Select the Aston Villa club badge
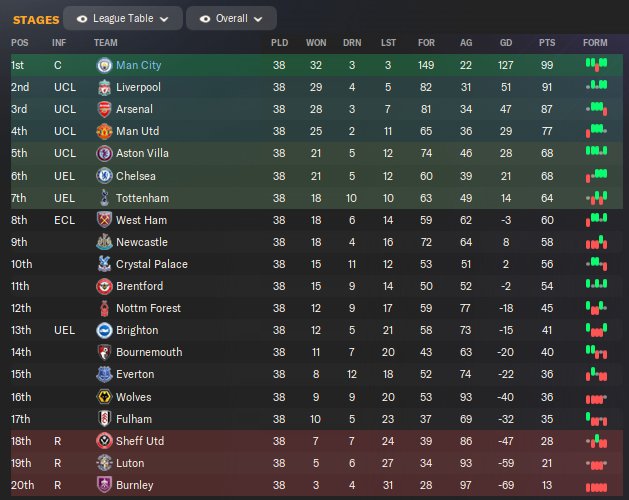629x500 pixels. [104, 153]
